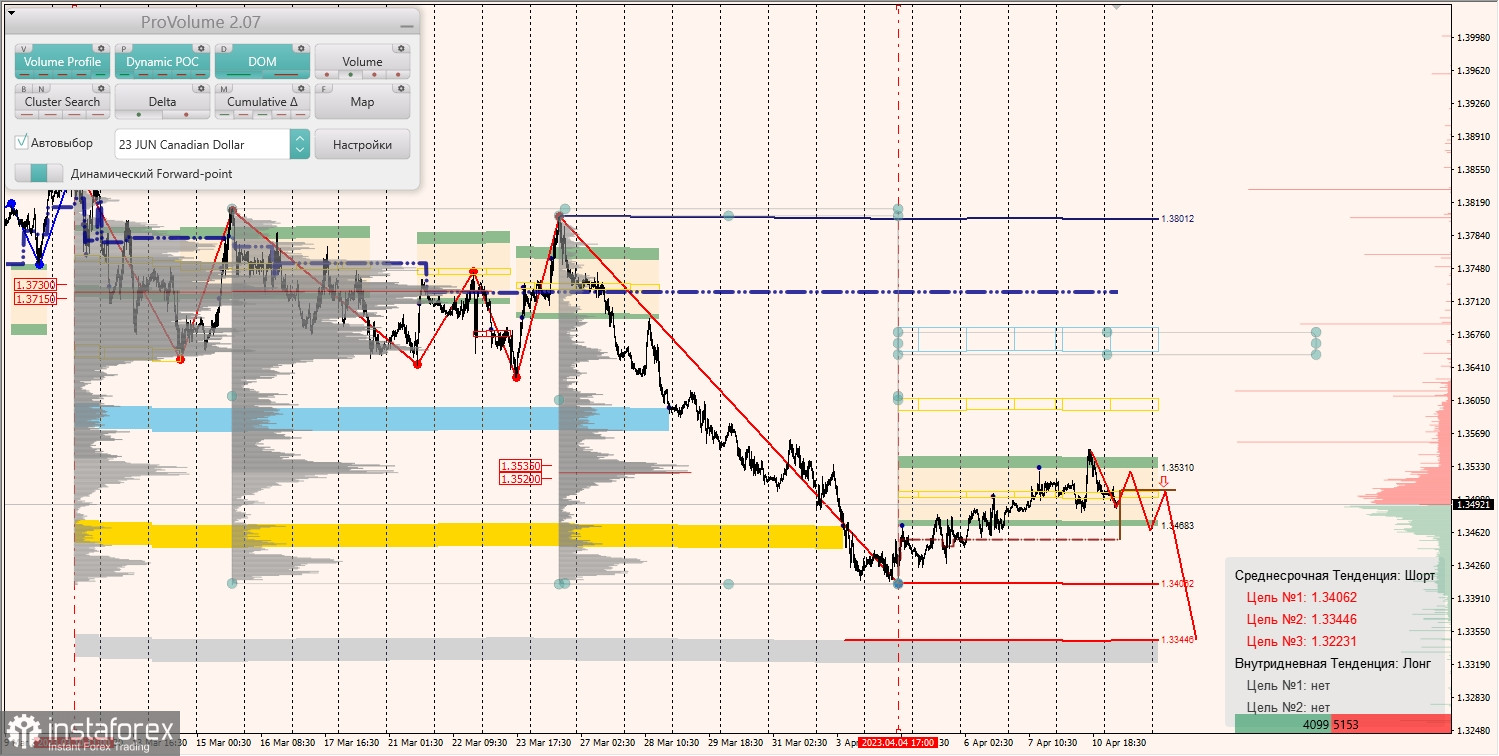Open settings gear on DOM button
This screenshot has width=1499, height=756.
(x=300, y=48)
